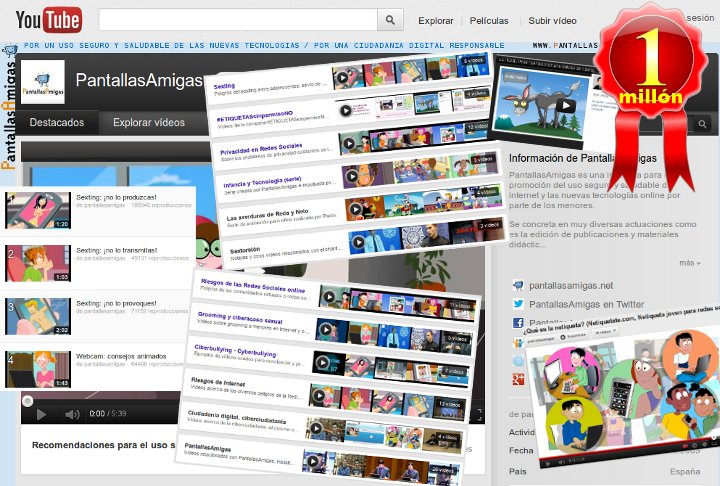
Task: Play all 'Grooming y ciberacoso sexual' videos
Action: tap(326, 329)
